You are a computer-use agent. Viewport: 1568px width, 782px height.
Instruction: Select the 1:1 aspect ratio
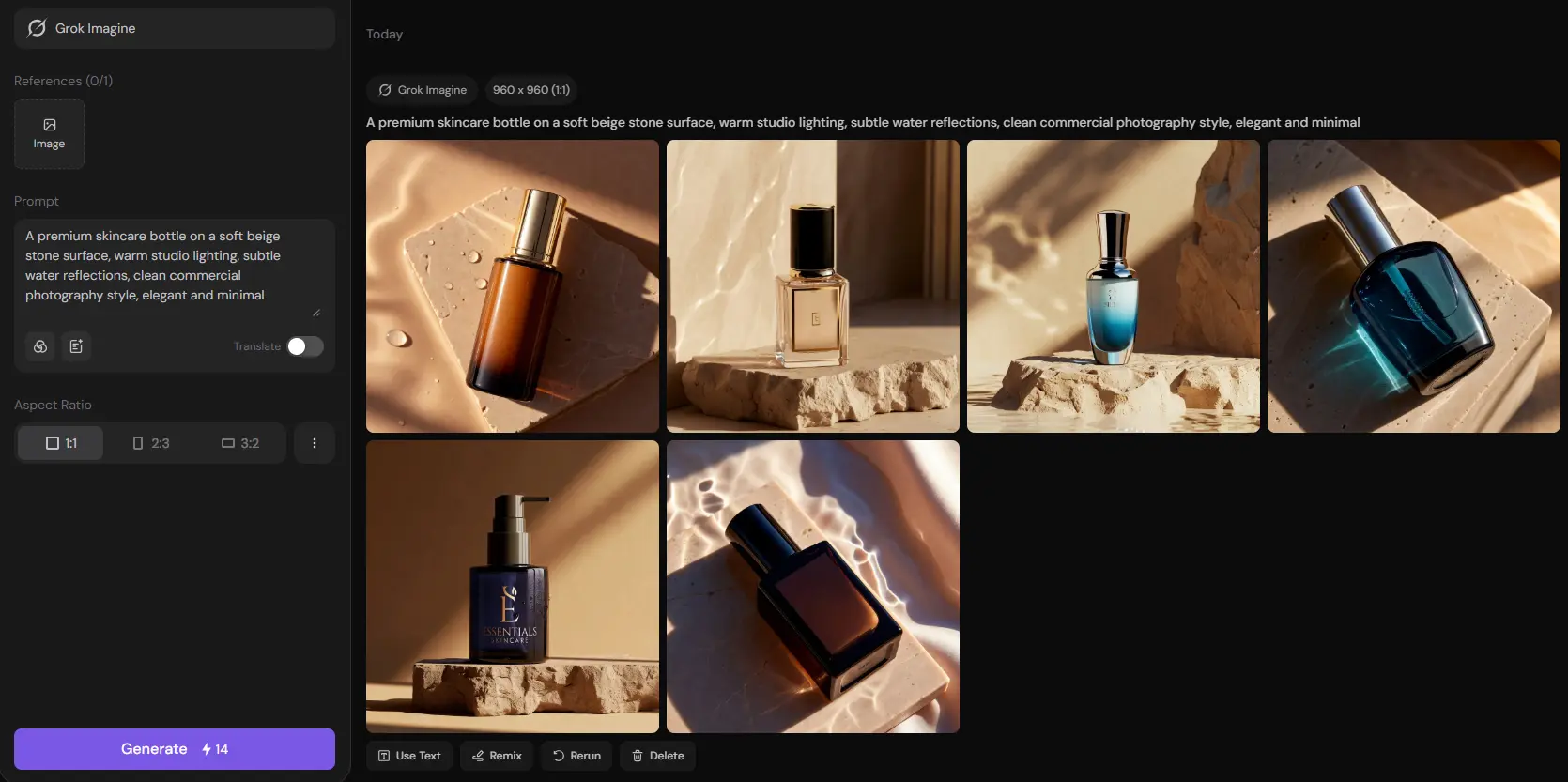(x=61, y=443)
